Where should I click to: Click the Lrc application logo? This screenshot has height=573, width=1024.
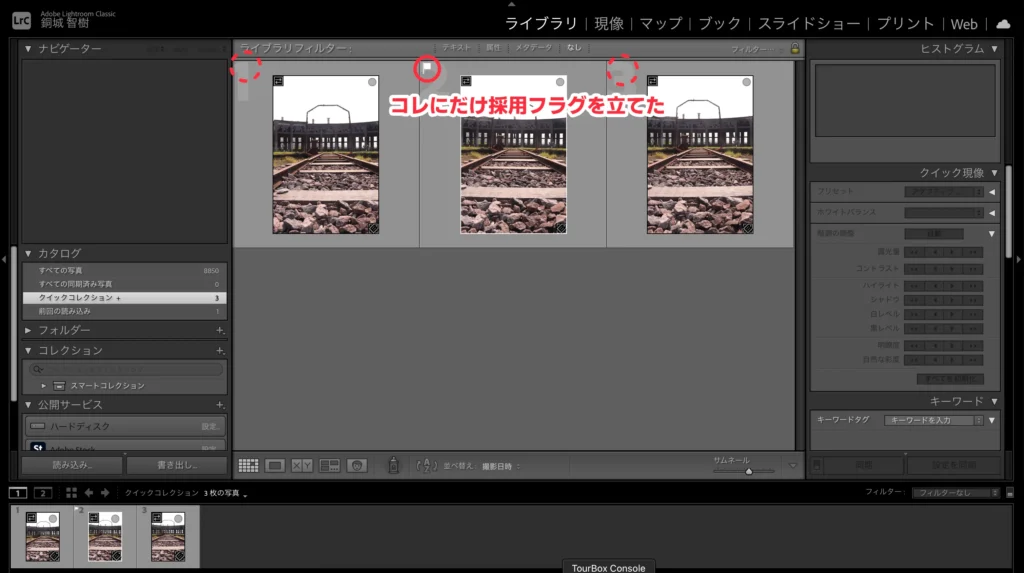21,21
